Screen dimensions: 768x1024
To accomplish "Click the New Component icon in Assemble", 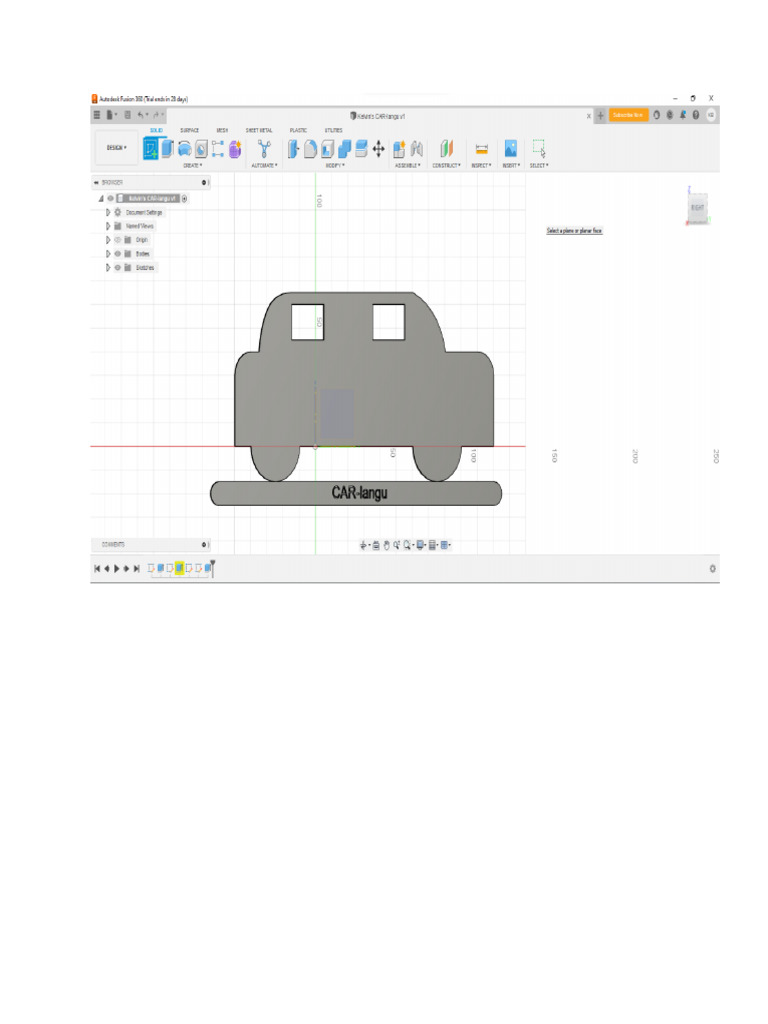I will click(x=399, y=149).
